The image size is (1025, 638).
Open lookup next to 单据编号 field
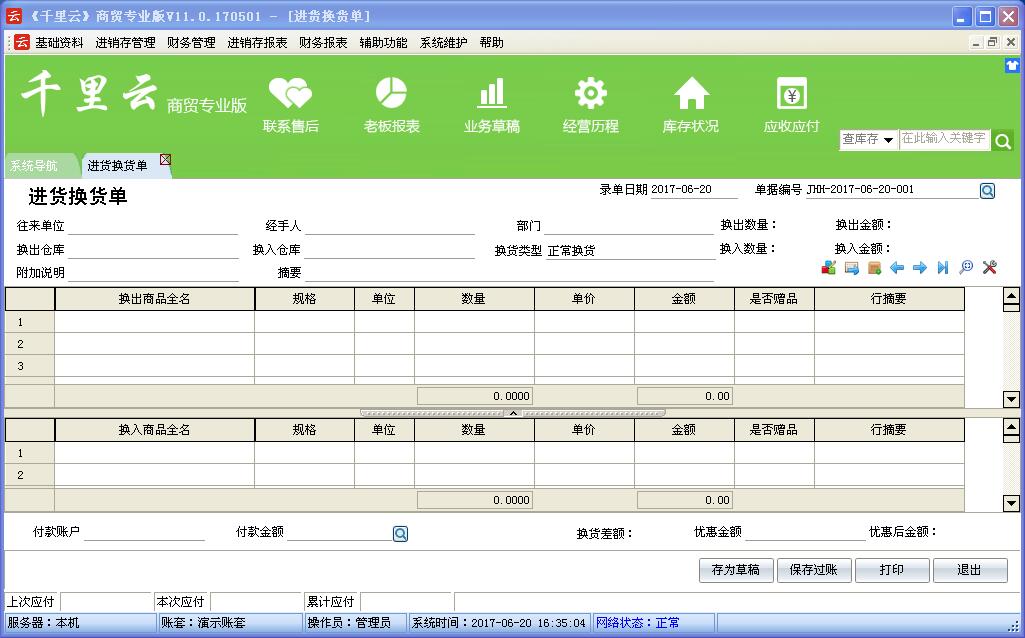coord(987,191)
